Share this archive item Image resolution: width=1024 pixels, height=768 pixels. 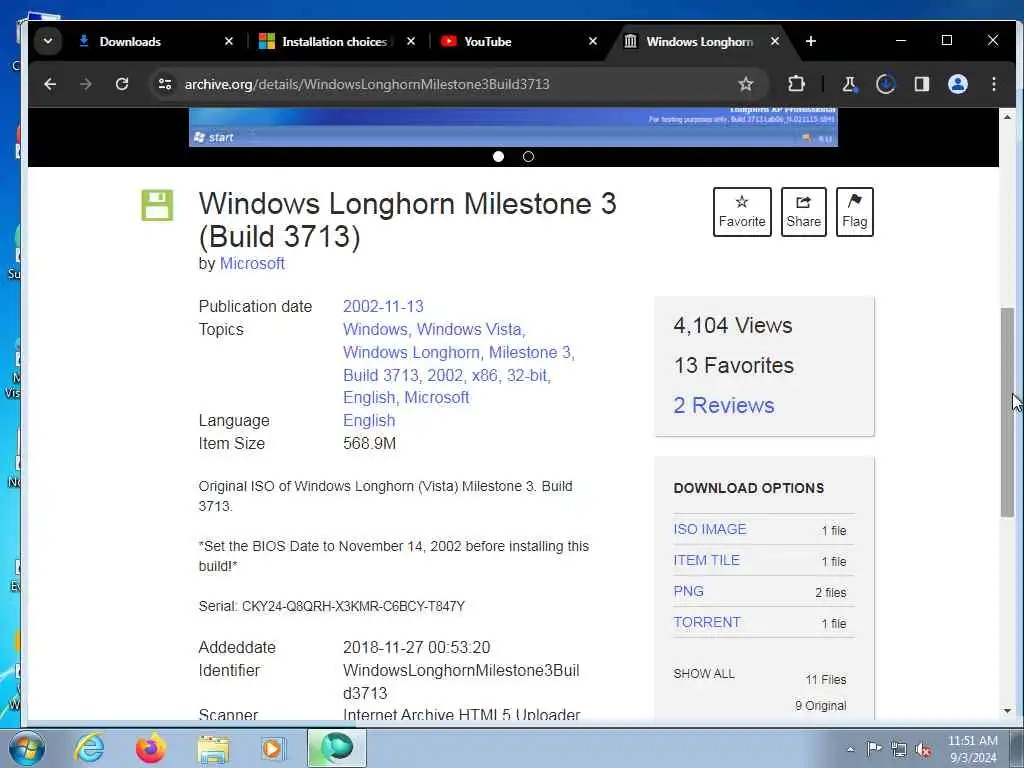[x=803, y=212]
